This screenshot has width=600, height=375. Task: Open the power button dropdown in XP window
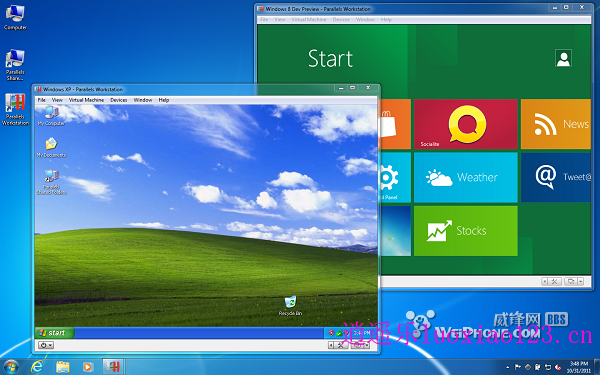[46, 345]
